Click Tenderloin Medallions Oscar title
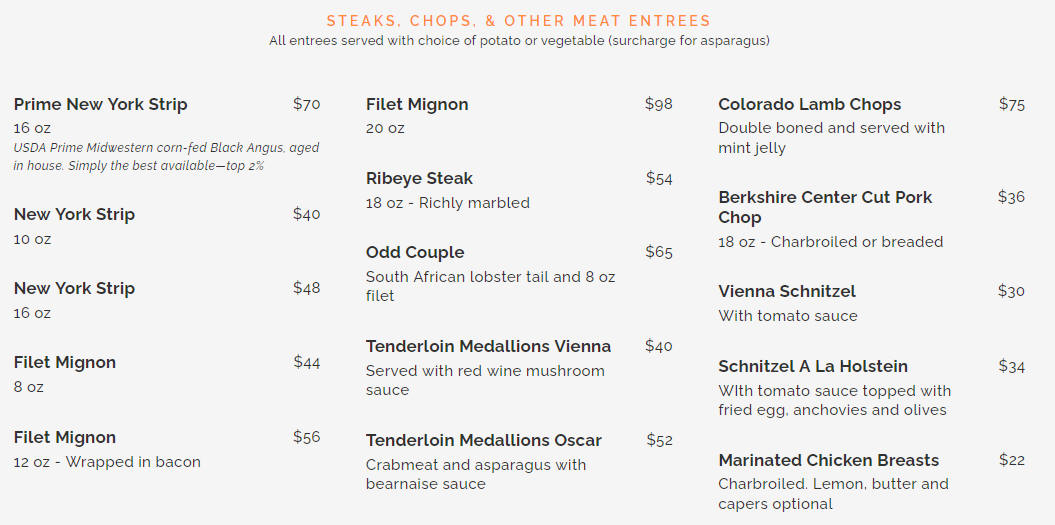This screenshot has width=1055, height=525. (x=484, y=440)
